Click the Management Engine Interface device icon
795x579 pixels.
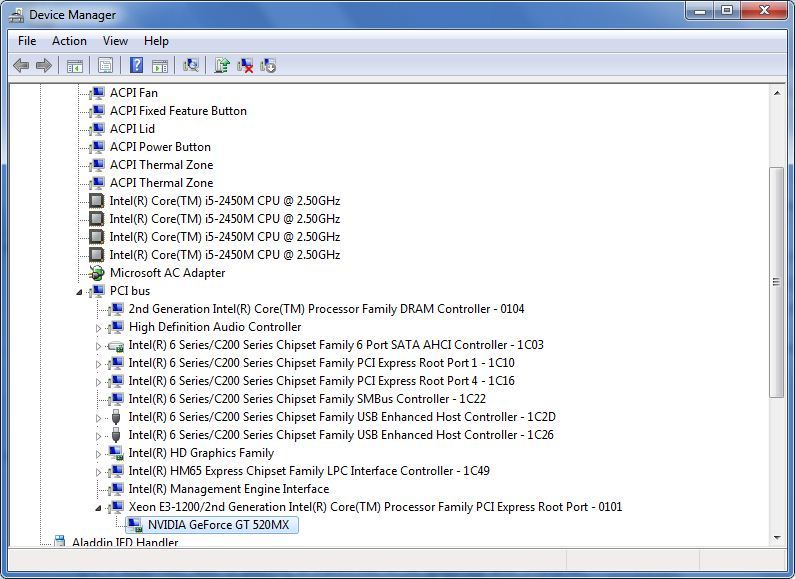116,489
